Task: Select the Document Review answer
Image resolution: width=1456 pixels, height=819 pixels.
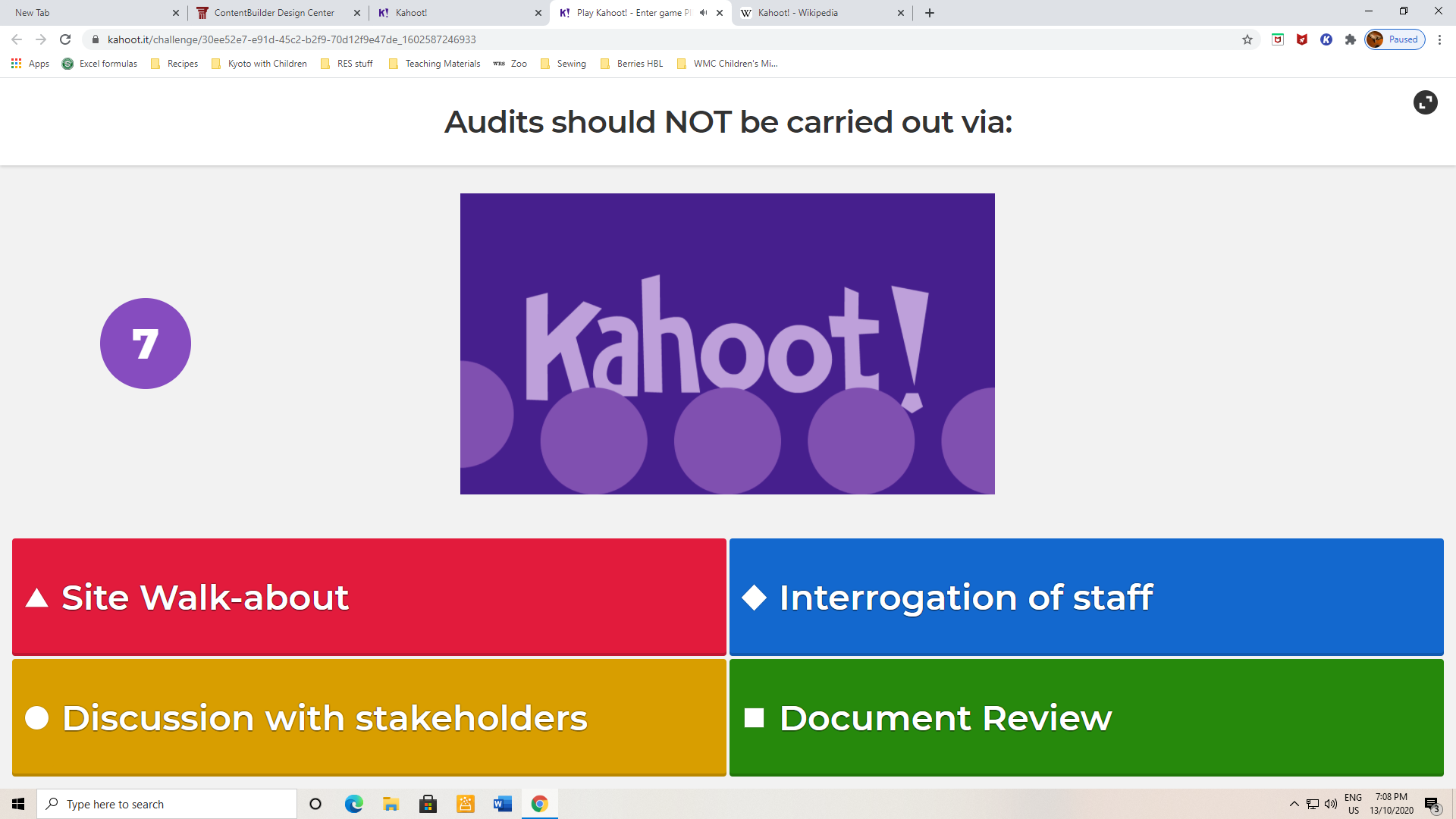Action: (x=1086, y=717)
